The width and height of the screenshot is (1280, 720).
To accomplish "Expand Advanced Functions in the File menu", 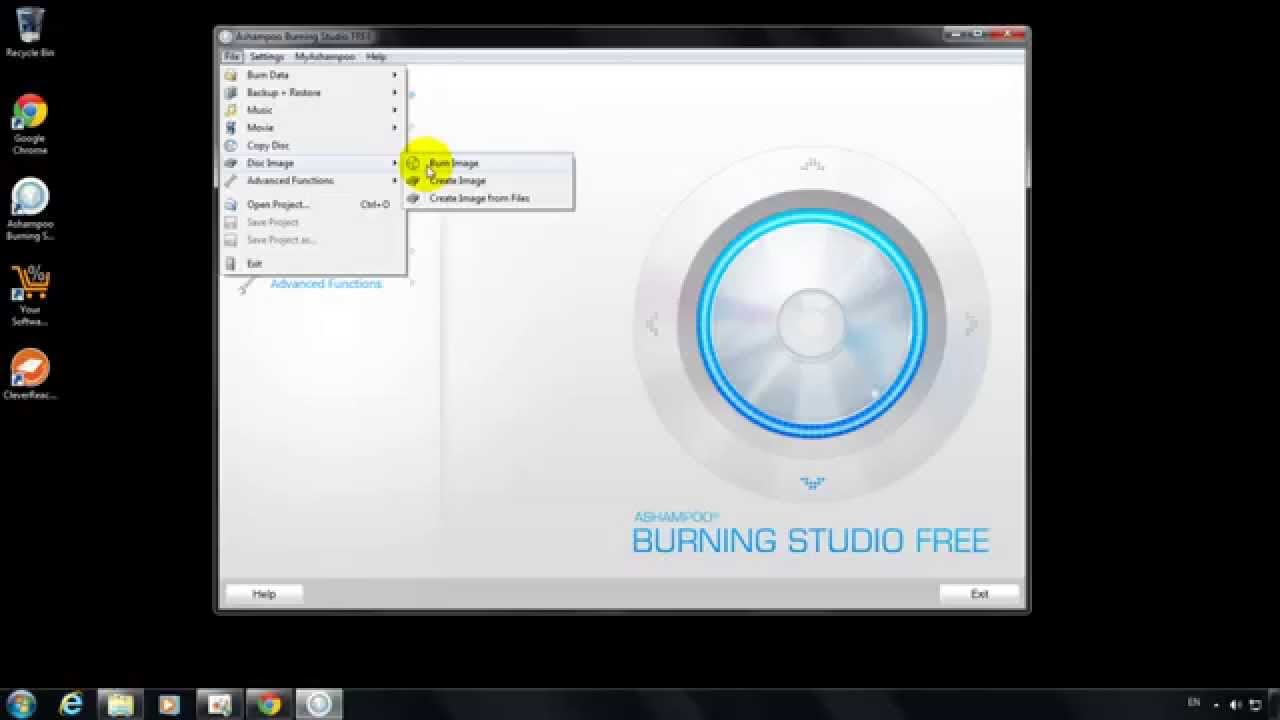I will 313,181.
